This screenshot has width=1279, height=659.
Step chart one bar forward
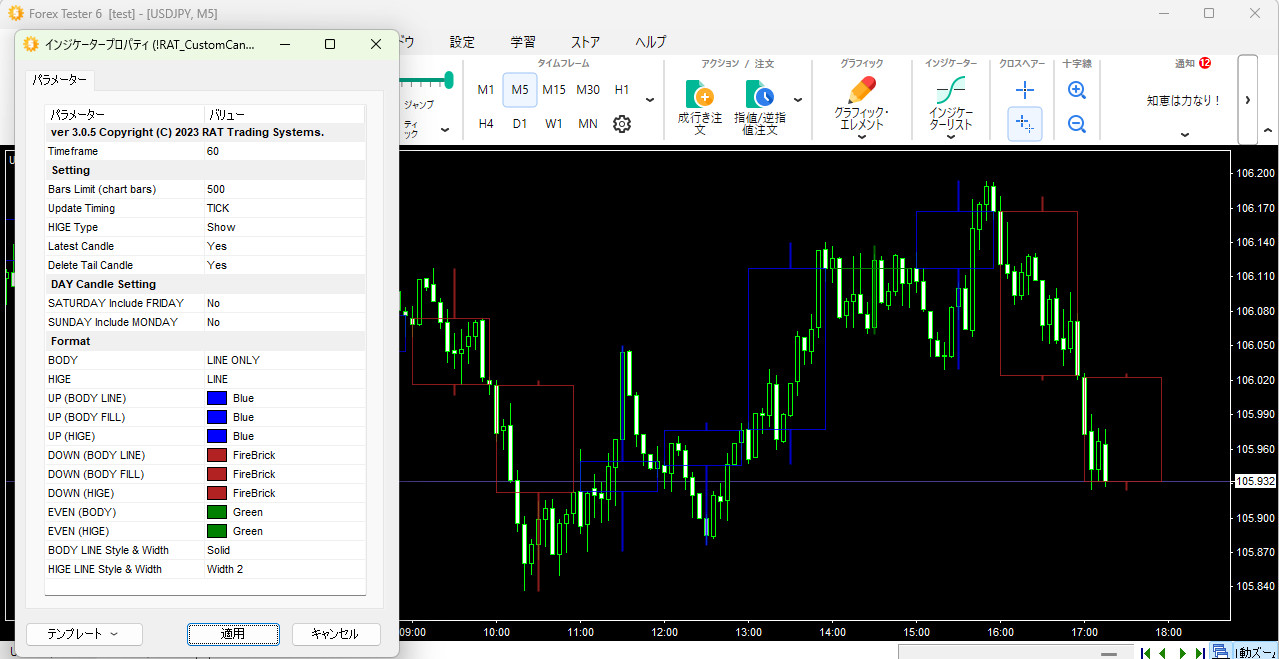[x=1182, y=653]
